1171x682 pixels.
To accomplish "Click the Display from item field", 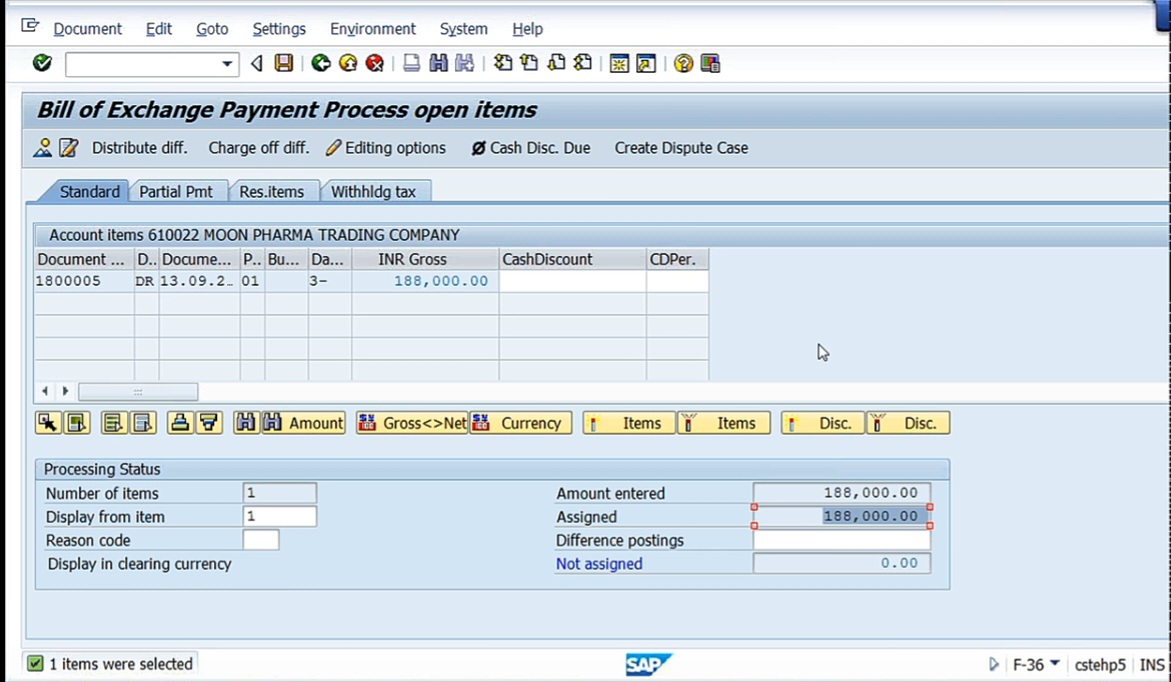I will pos(279,516).
